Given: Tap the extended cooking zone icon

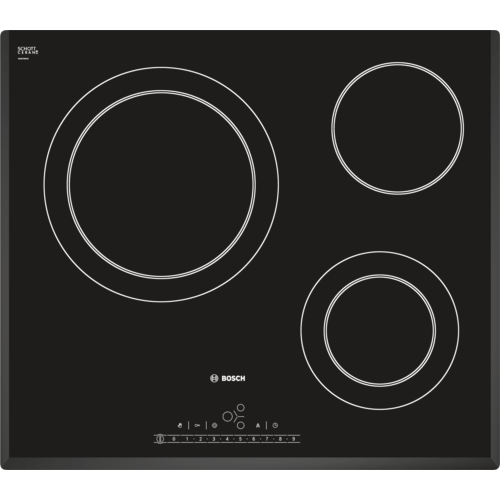Looking at the screenshot, I should pos(214,426).
